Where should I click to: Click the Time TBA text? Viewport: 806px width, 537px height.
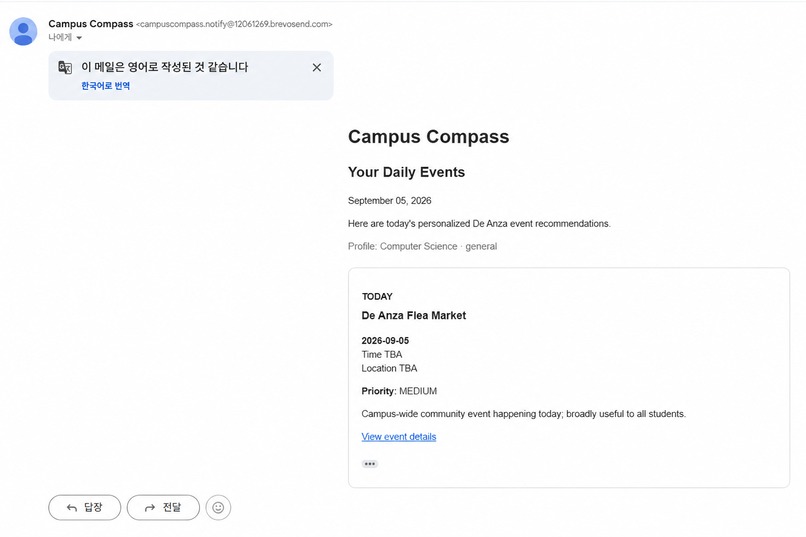(382, 355)
